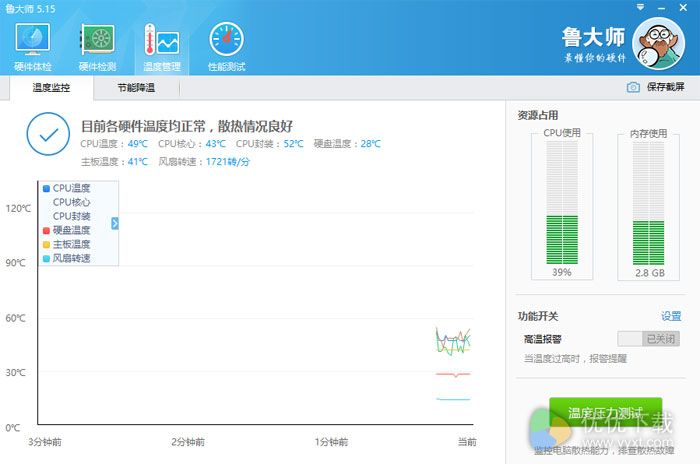
Task: Click the 60℃ axis label
Action: 16,318
